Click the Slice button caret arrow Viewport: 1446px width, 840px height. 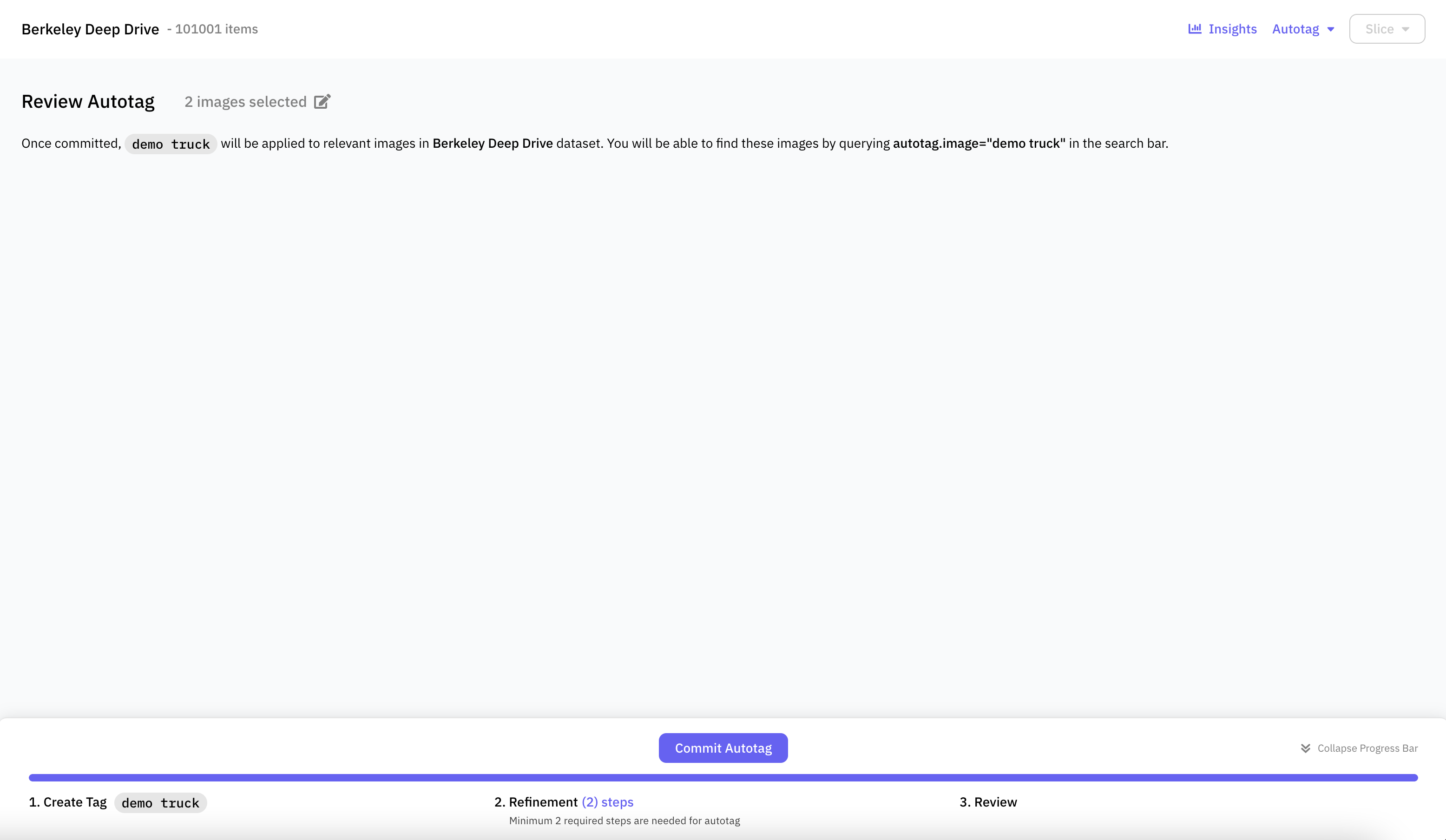coord(1405,29)
